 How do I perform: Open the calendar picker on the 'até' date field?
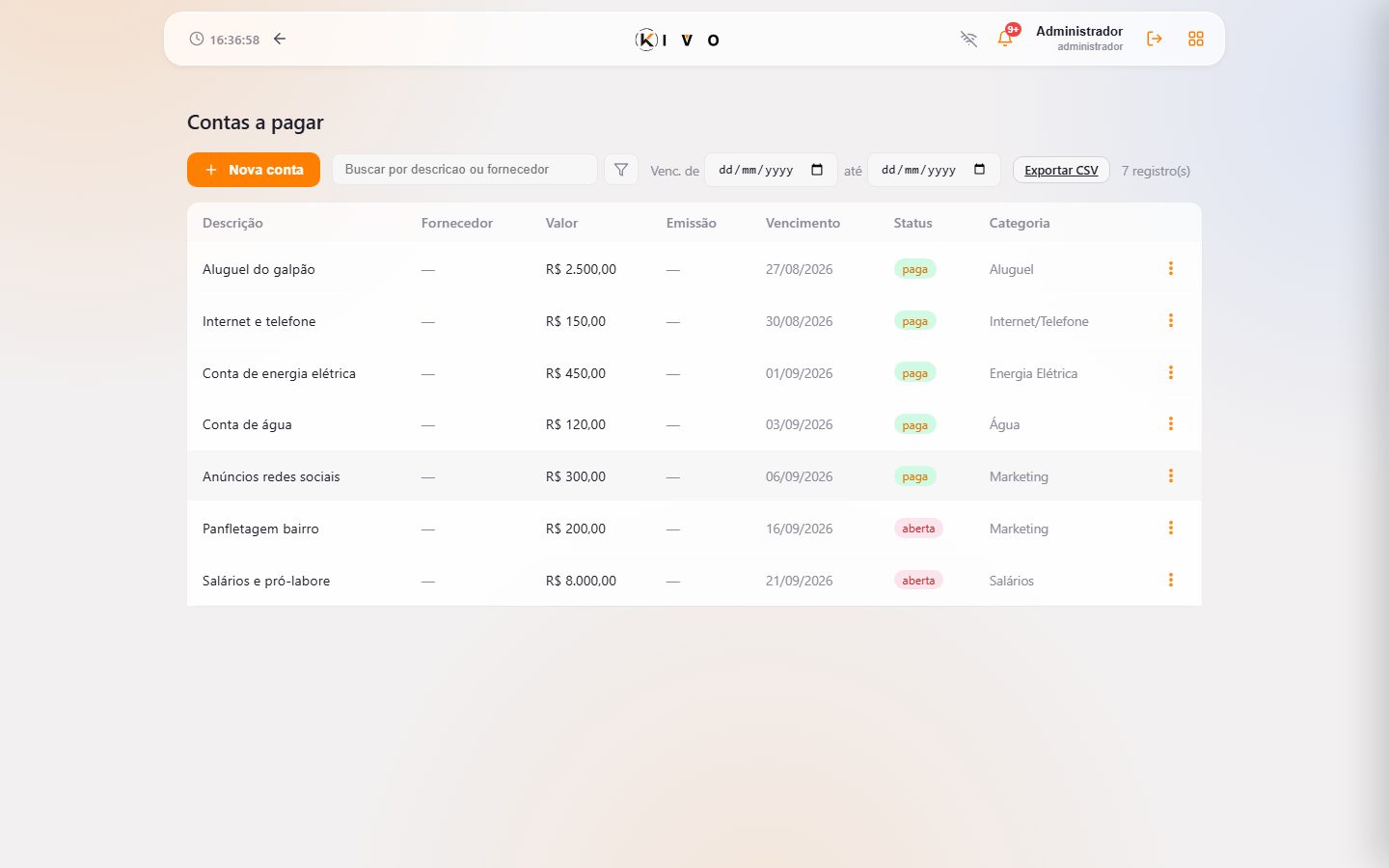[980, 170]
